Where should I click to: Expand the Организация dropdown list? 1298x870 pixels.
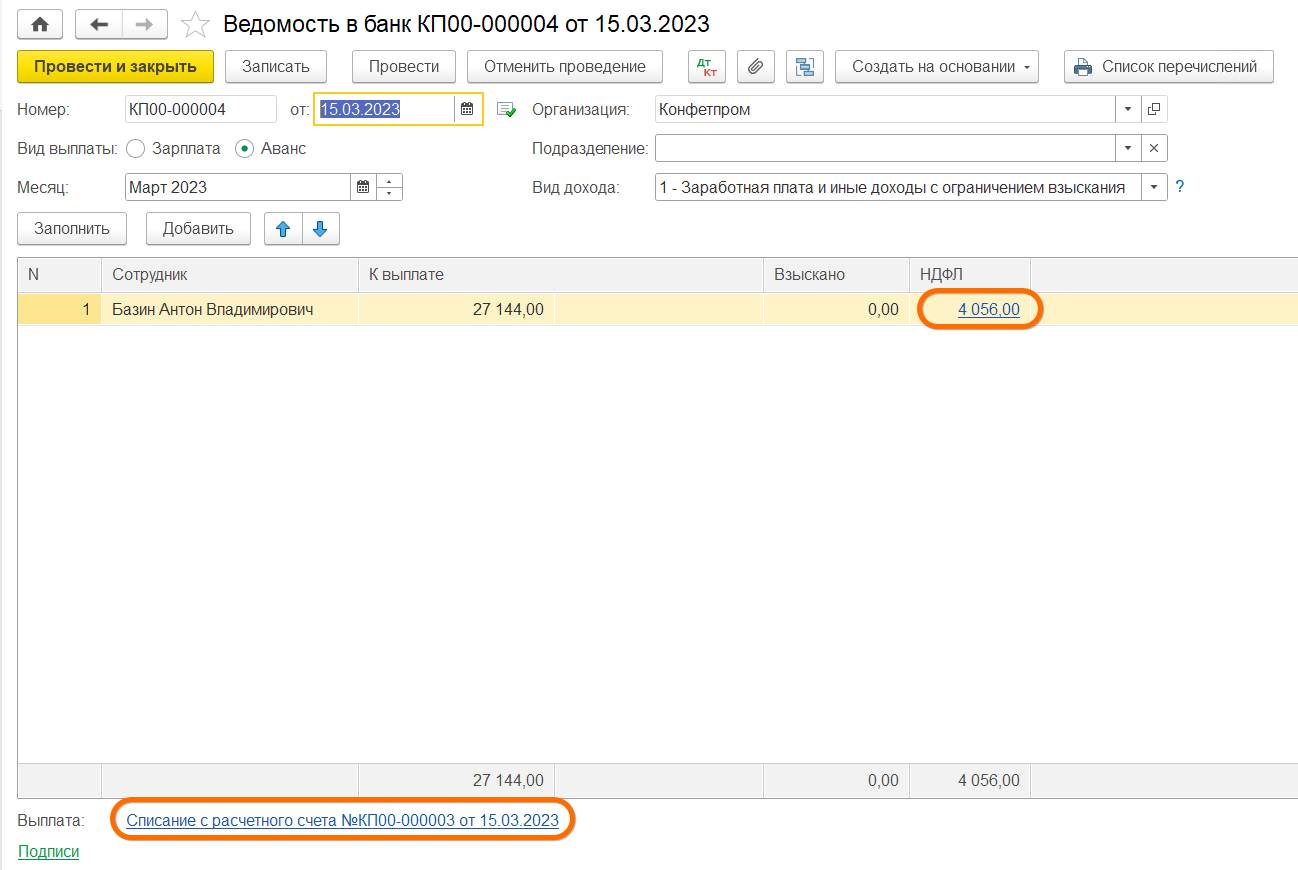[1128, 109]
